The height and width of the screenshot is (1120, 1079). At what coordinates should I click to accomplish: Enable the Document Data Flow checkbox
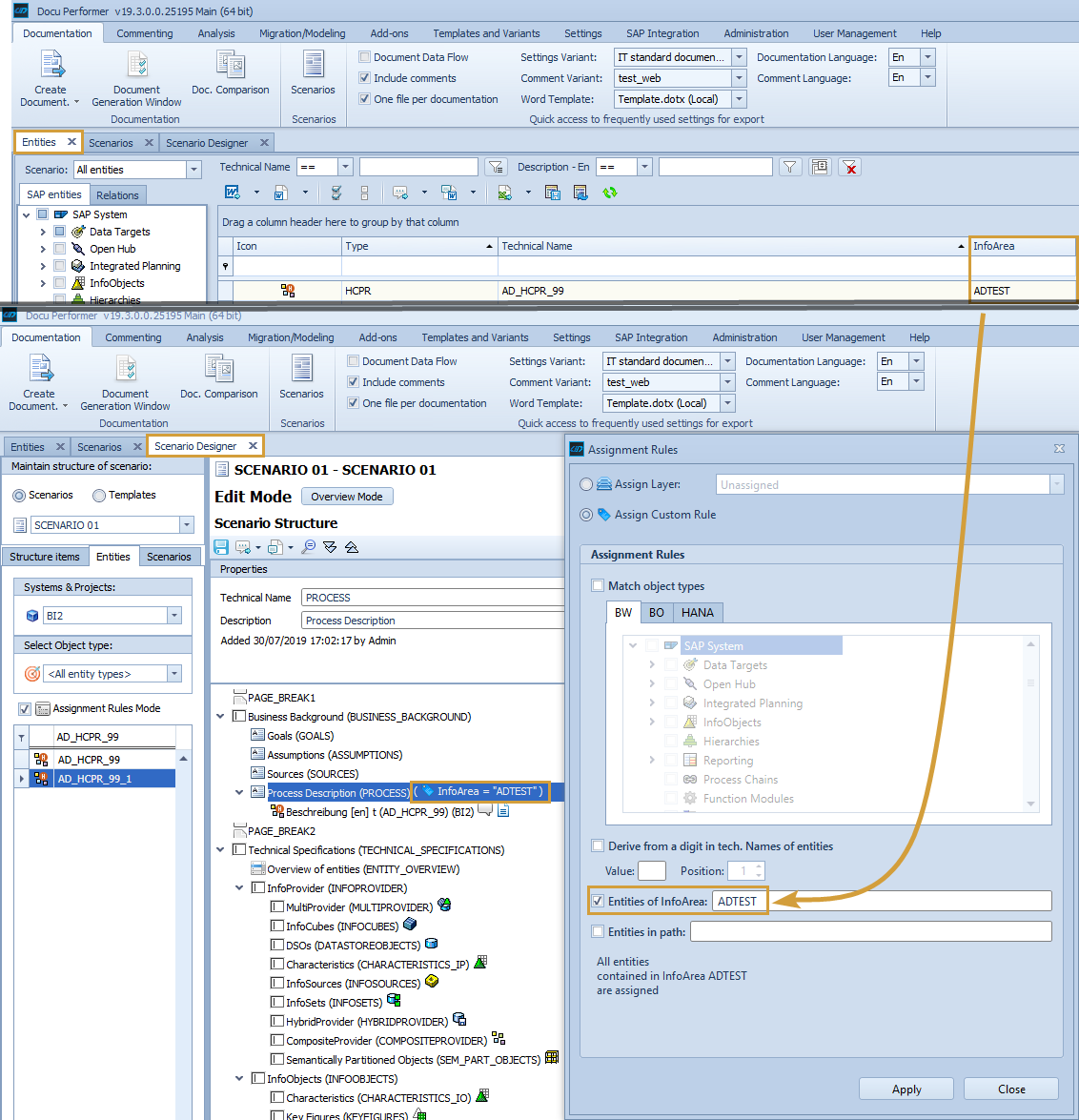[x=364, y=56]
